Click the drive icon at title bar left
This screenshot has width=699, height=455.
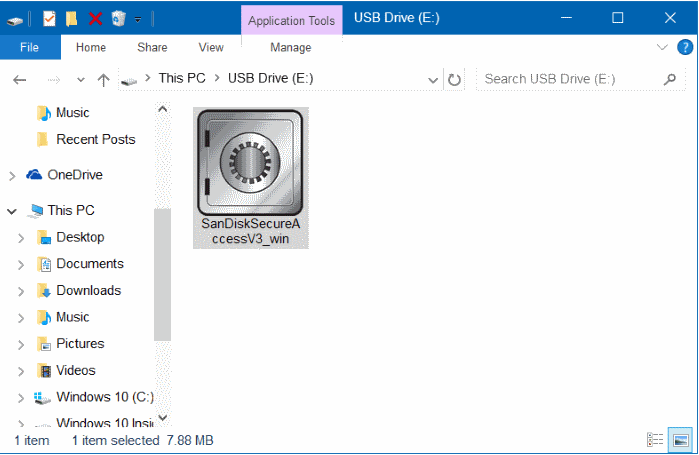tap(15, 21)
